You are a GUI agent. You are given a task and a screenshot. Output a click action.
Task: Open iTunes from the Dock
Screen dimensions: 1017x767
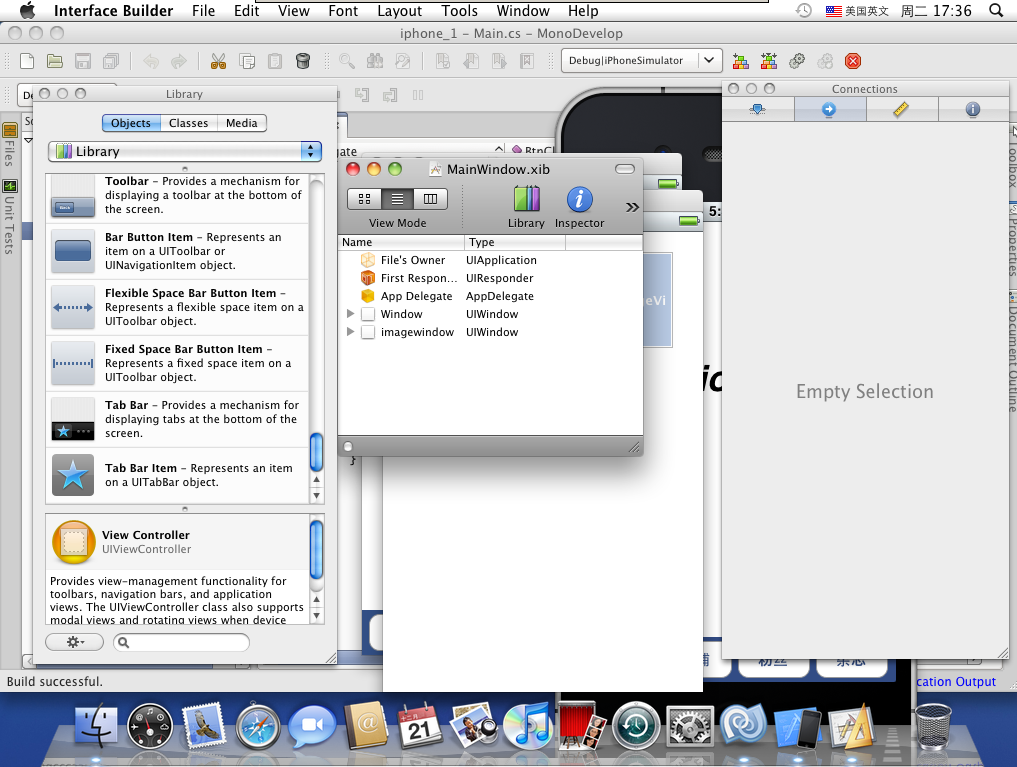527,726
